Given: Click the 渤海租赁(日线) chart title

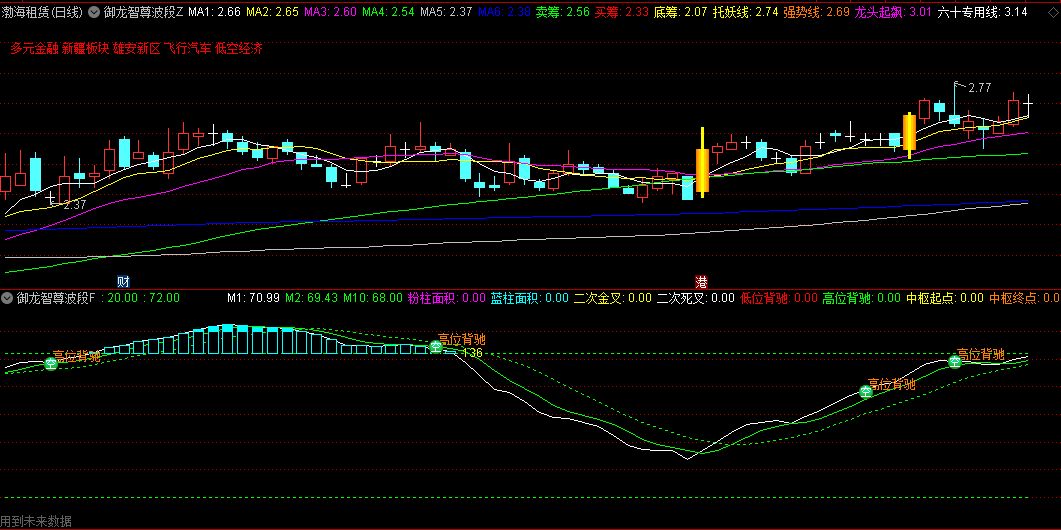Looking at the screenshot, I should pos(43,12).
